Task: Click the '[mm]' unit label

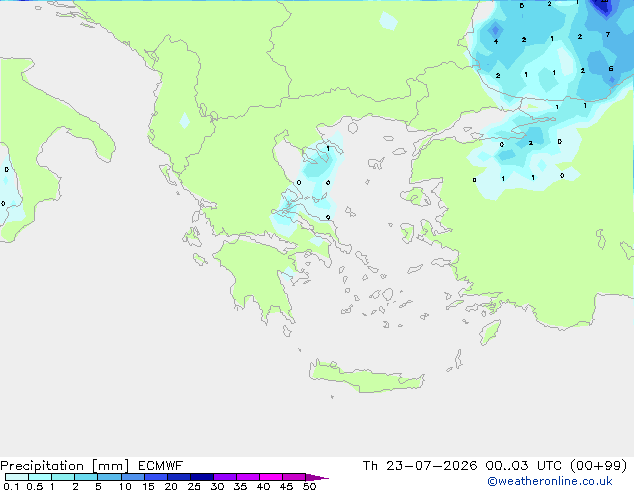Action: [110, 466]
